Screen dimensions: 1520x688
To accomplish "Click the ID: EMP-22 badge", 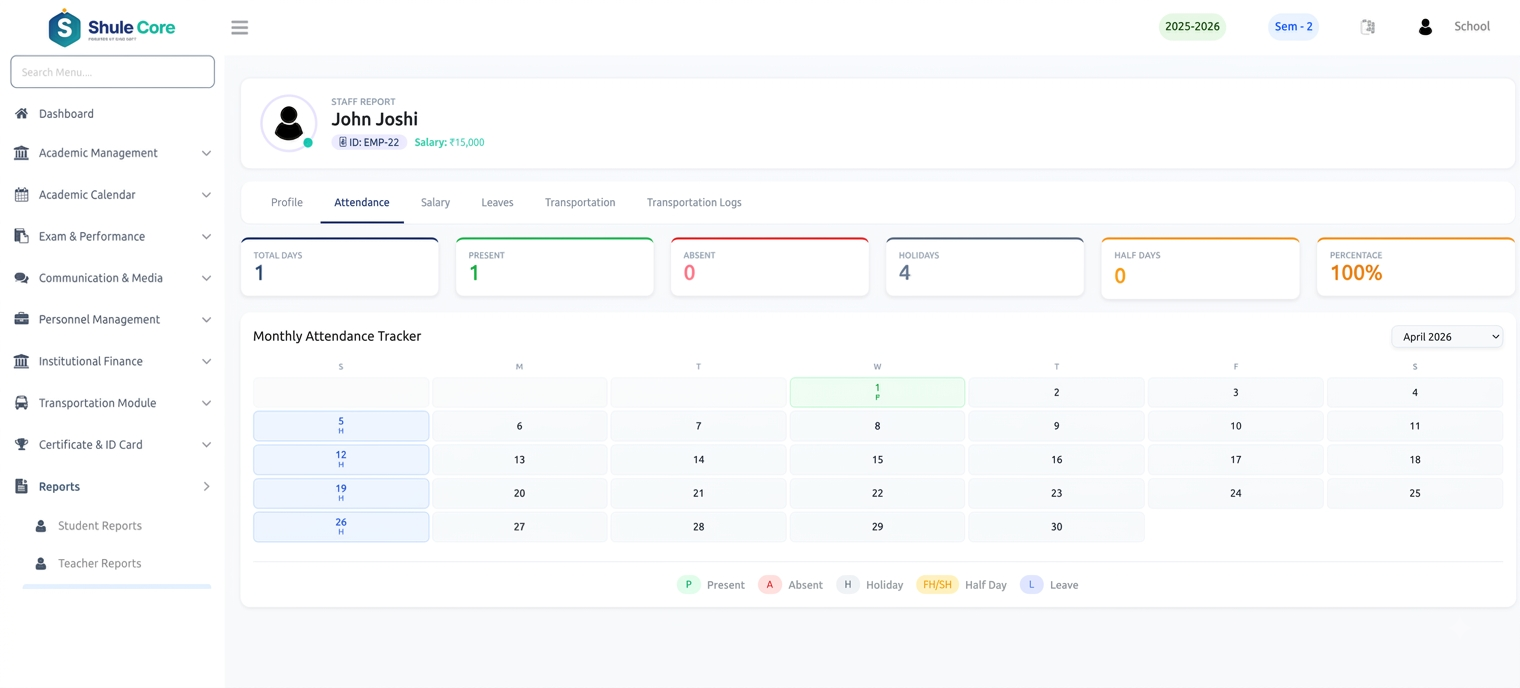I will 368,142.
